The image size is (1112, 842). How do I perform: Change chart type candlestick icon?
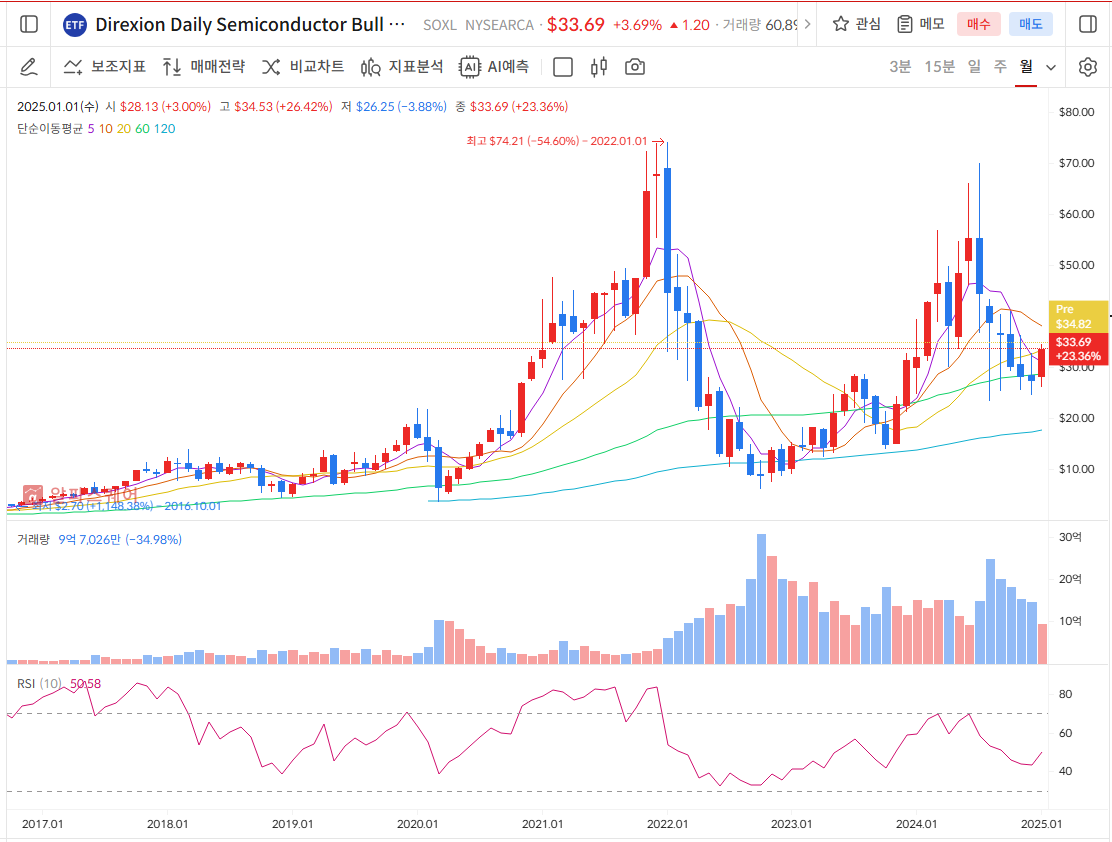599,67
